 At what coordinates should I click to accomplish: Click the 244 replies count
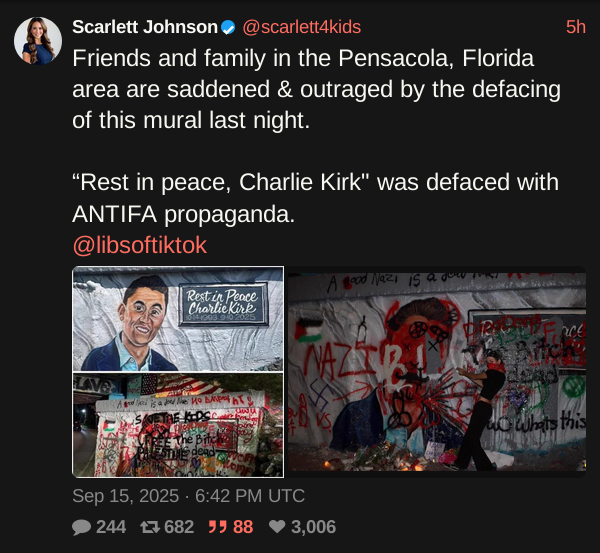point(111,527)
